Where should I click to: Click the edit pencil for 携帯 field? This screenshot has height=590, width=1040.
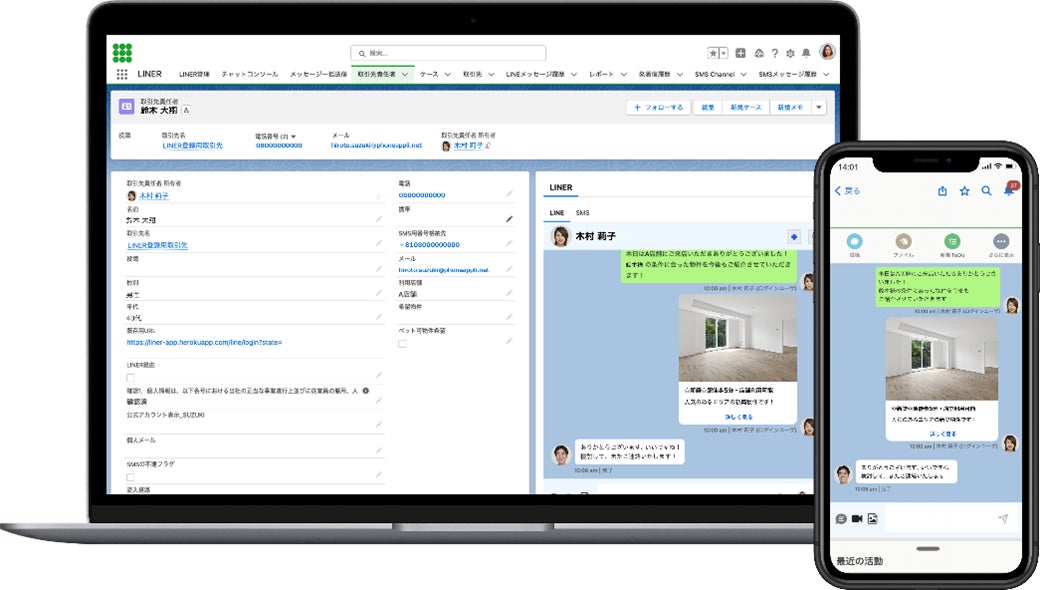(509, 219)
